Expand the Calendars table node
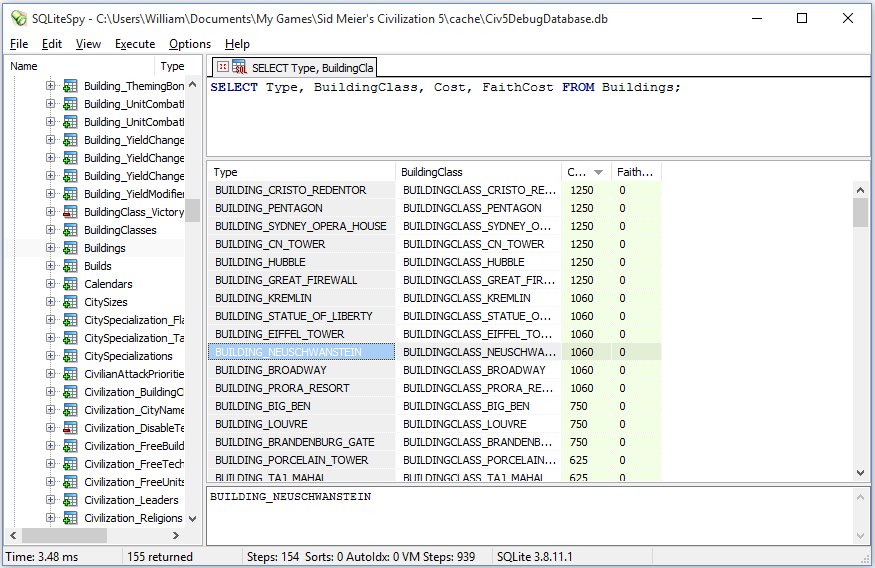The image size is (875, 568). pyautogui.click(x=50, y=283)
